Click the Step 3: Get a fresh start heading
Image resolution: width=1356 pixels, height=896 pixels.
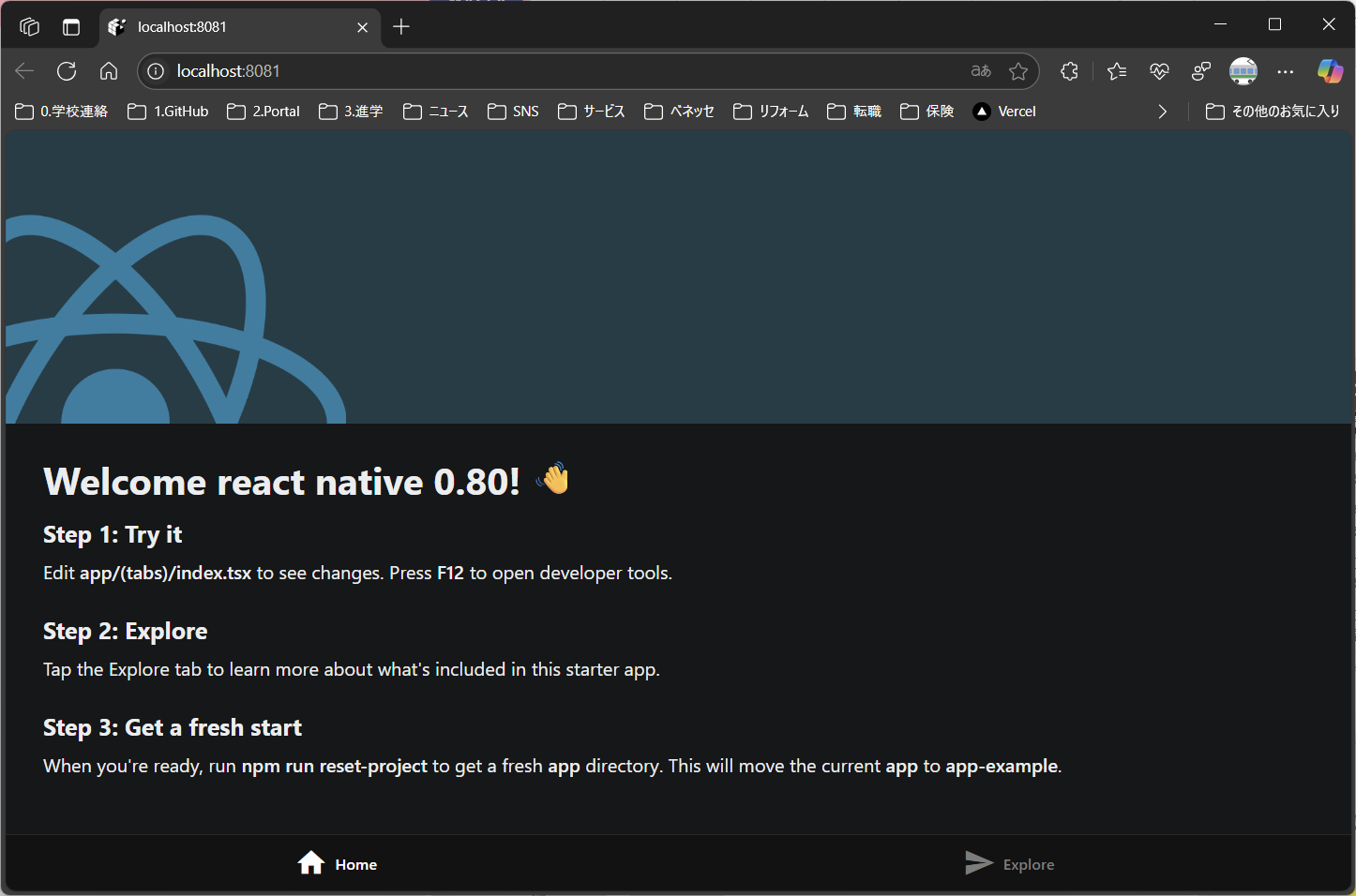[173, 727]
